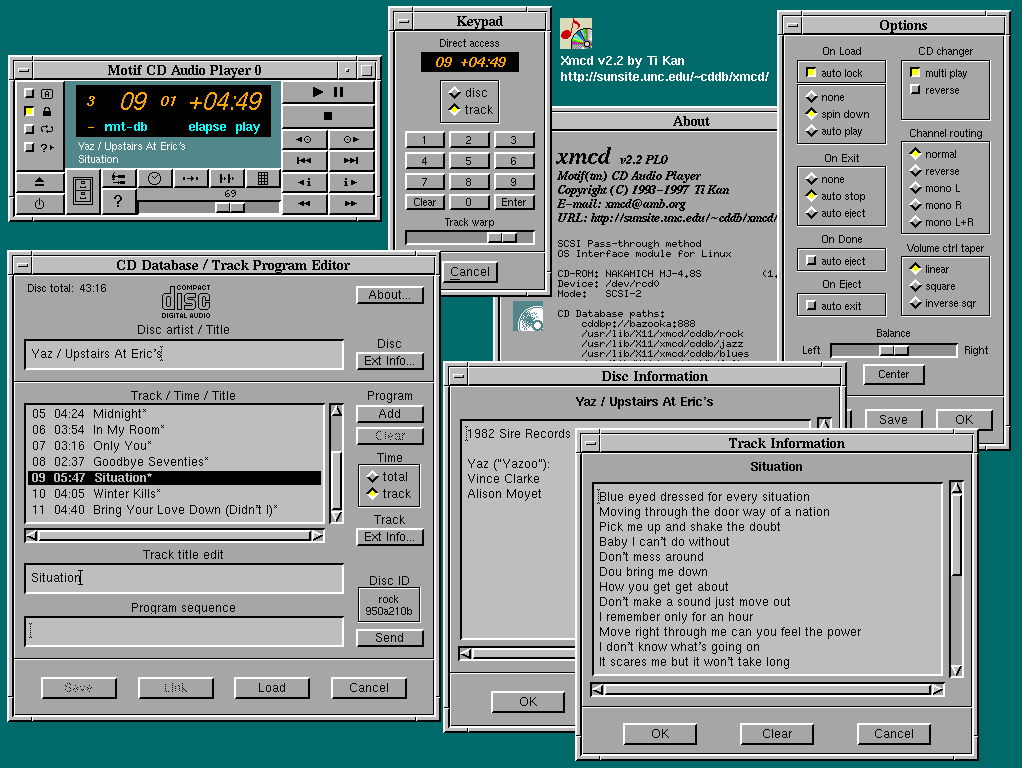The width and height of the screenshot is (1022, 768).
Task: Open Disc Ext Info in database editor
Action: [390, 361]
